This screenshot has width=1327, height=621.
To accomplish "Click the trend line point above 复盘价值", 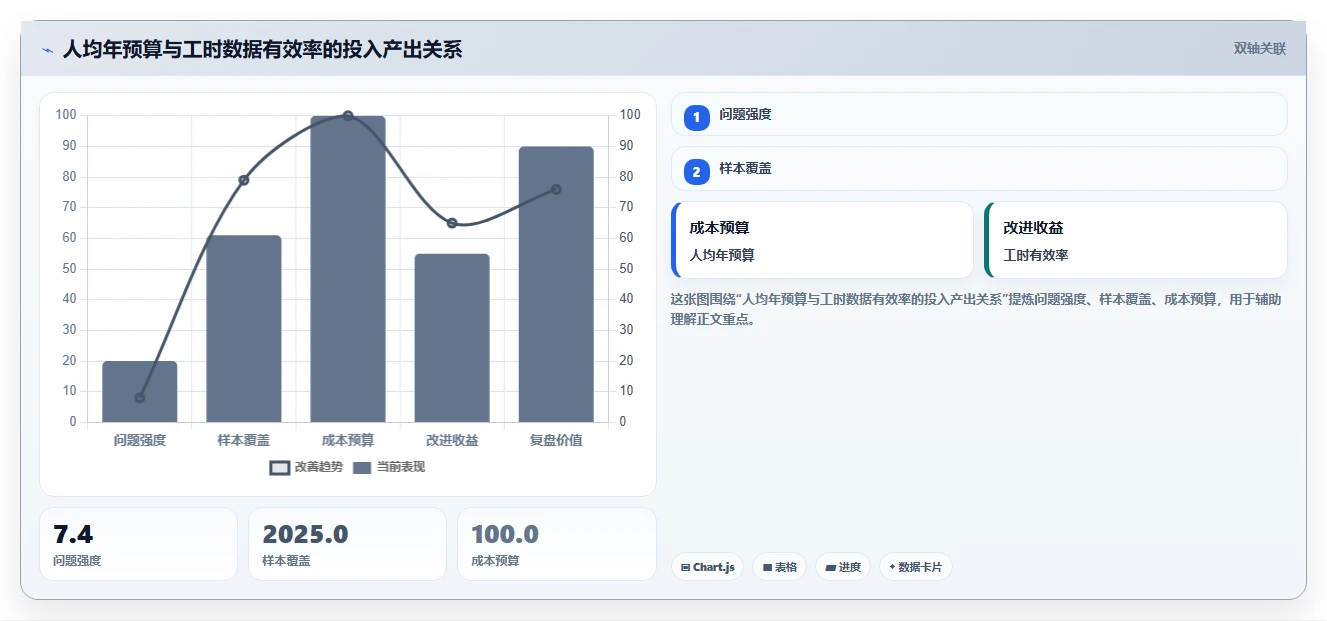I will [556, 189].
